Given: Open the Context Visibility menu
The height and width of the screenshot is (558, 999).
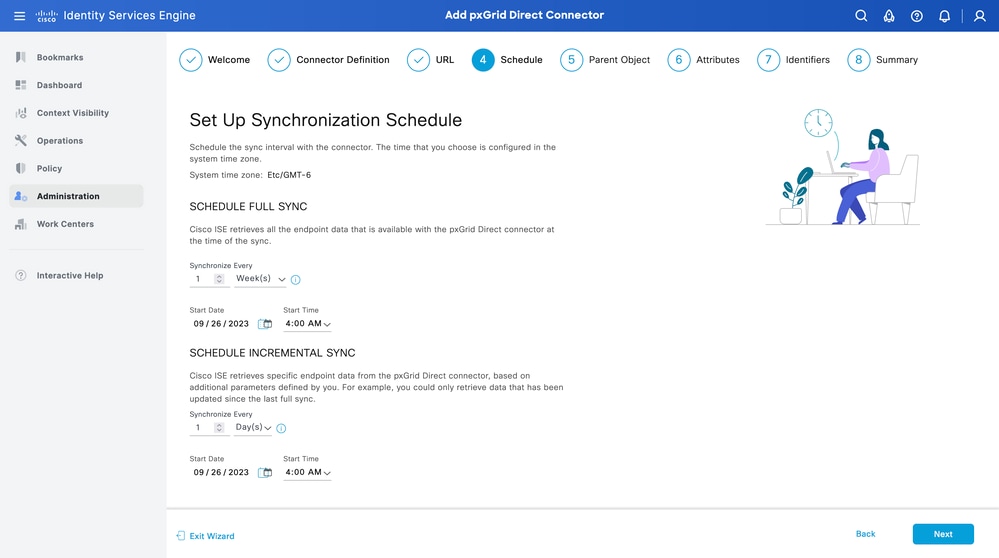Looking at the screenshot, I should pos(73,113).
